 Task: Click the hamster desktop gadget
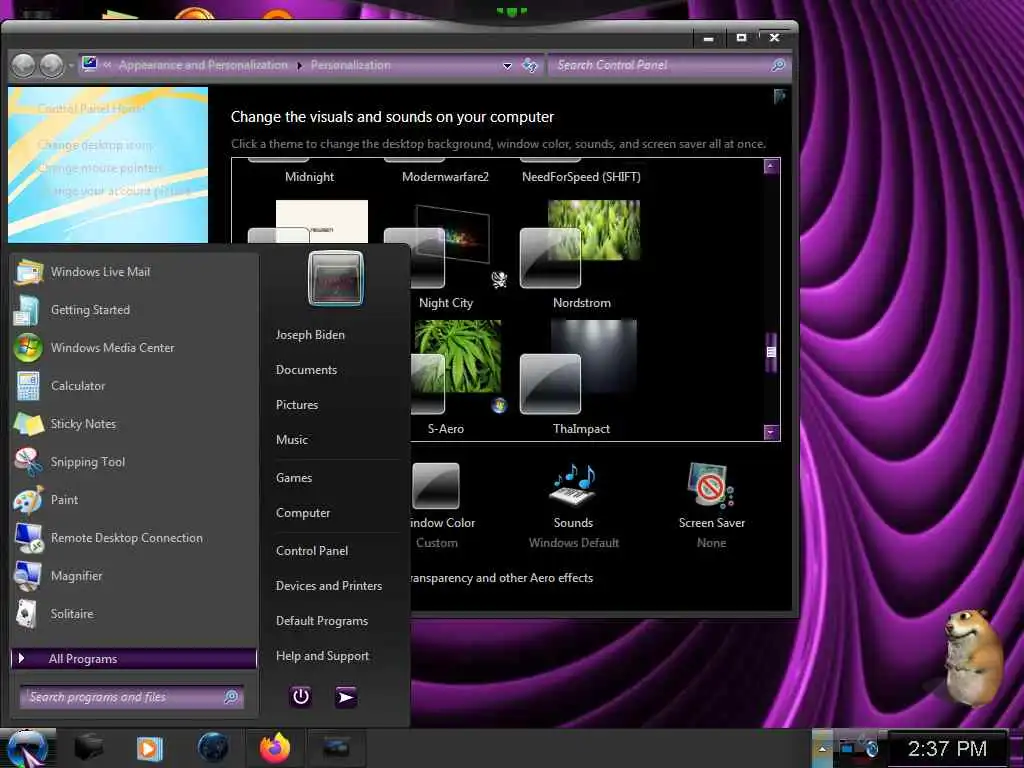[x=973, y=656]
